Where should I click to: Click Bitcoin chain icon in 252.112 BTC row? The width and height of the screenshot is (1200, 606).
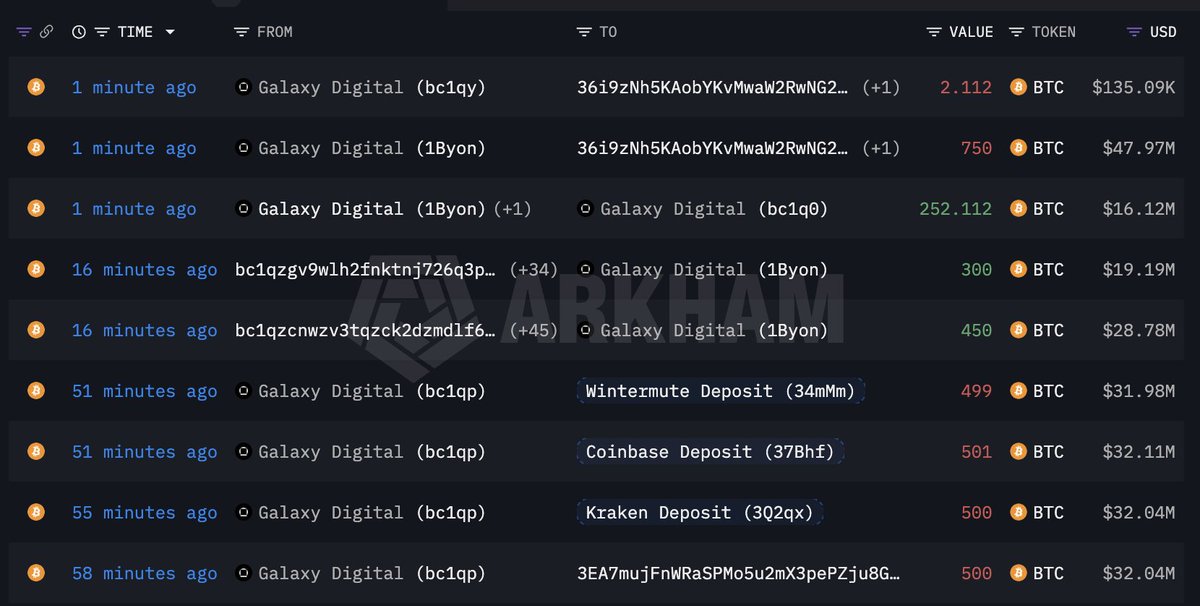tap(36, 208)
